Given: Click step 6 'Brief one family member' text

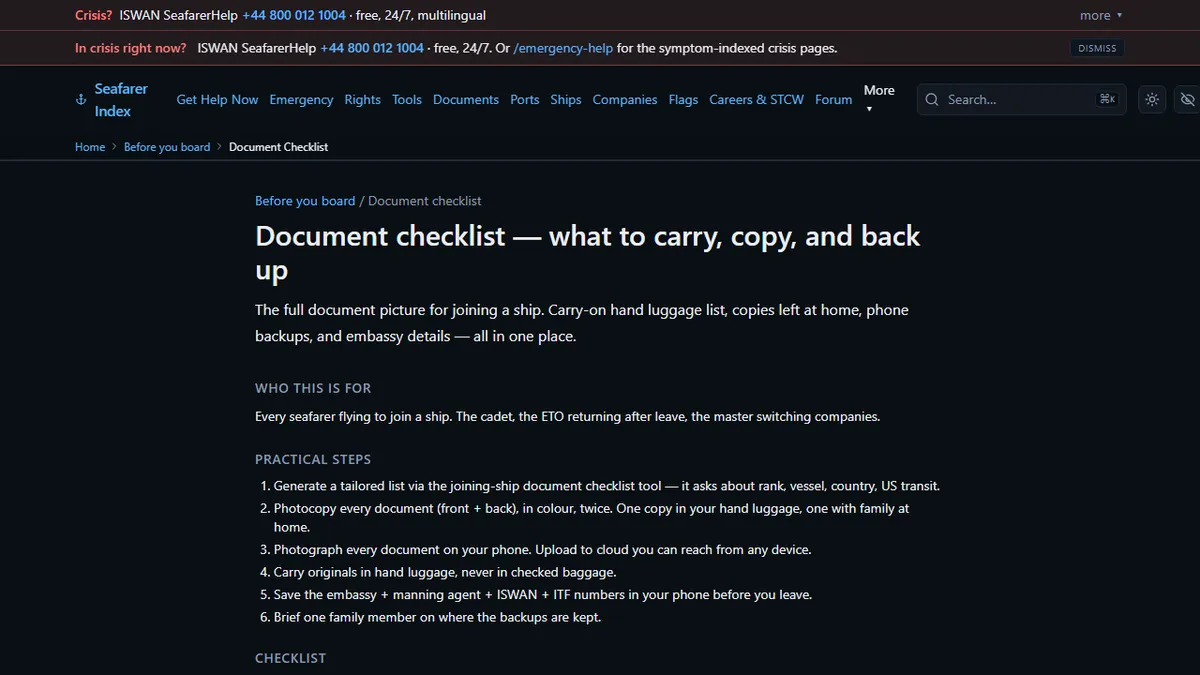Looking at the screenshot, I should pos(438,617).
